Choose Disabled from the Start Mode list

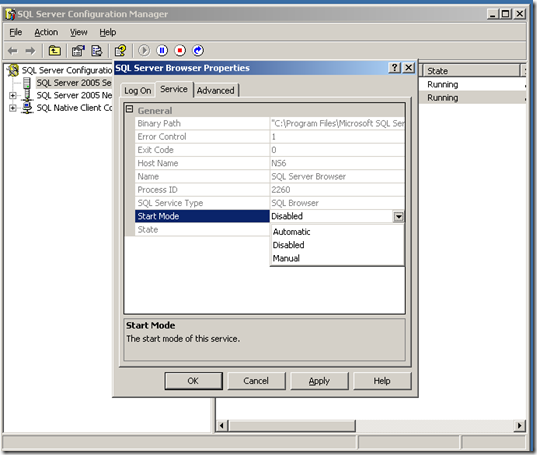(x=337, y=245)
